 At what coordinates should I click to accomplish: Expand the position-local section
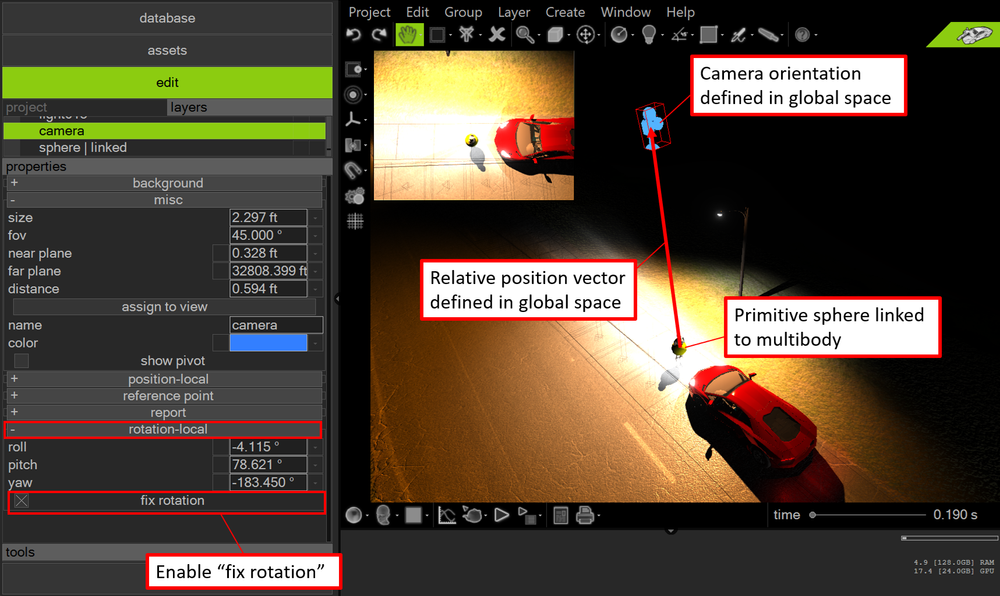pyautogui.click(x=165, y=379)
